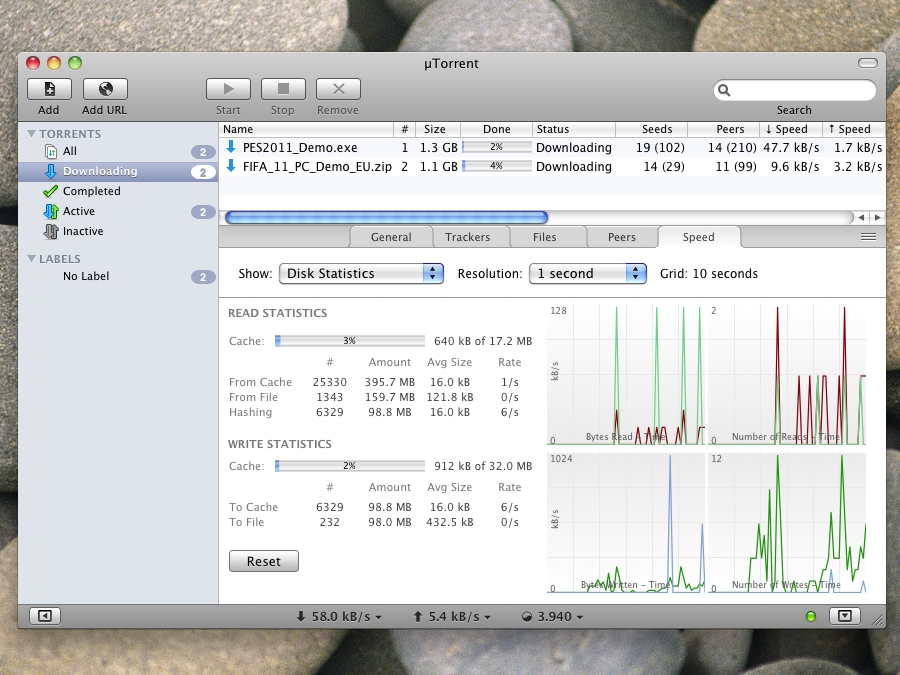Toggle the detail pane with bottom-right button
This screenshot has height=675, width=900.
tap(845, 616)
